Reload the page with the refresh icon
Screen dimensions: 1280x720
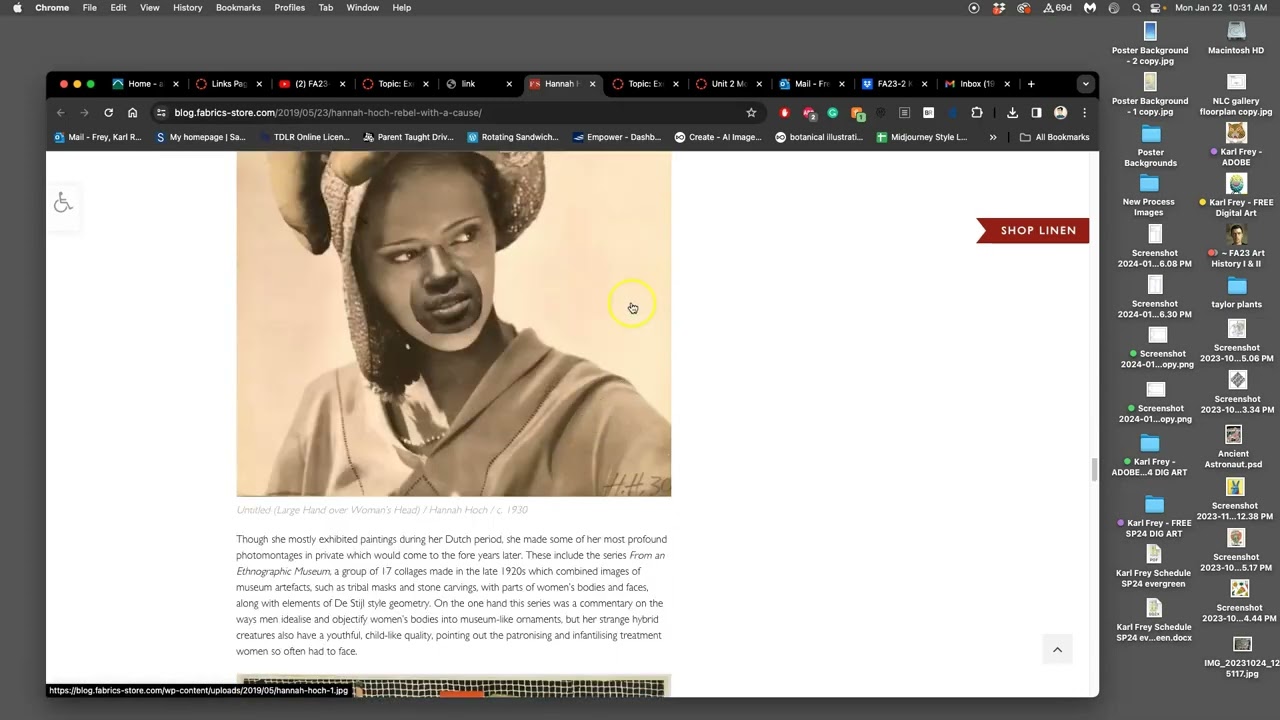(108, 113)
